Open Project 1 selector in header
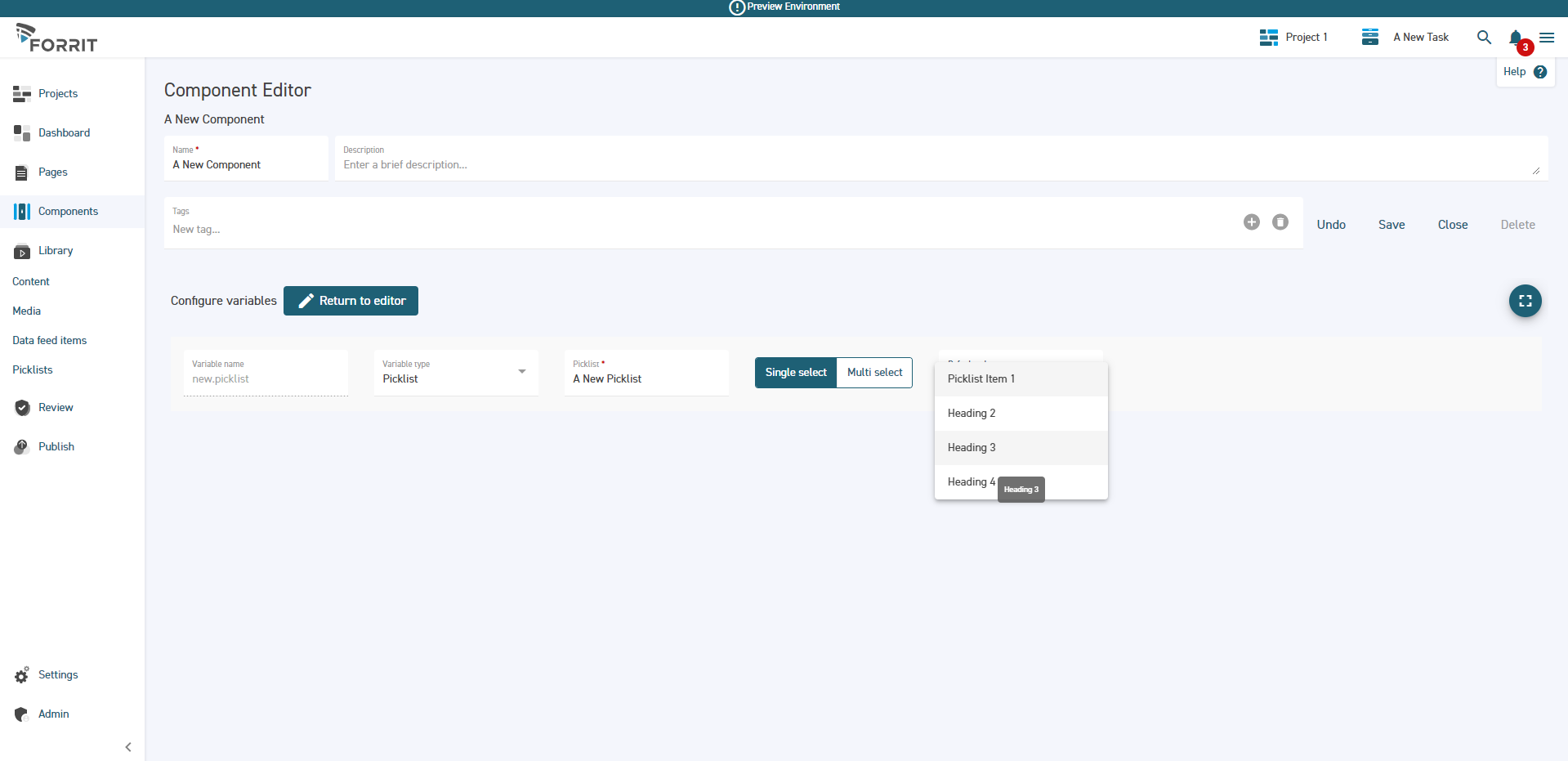1568x761 pixels. [x=1293, y=38]
